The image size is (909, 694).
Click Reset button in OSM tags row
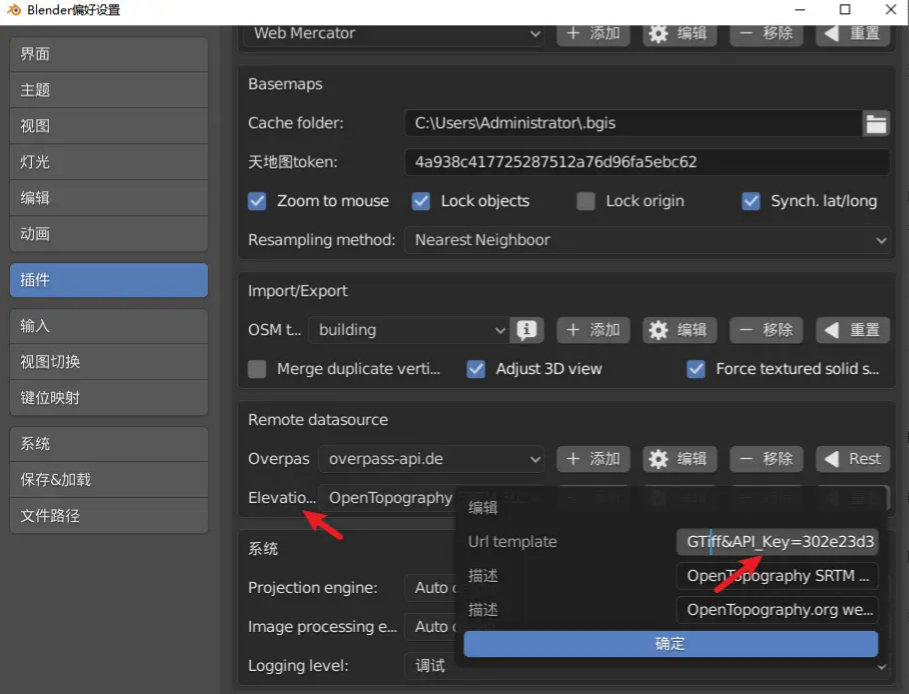click(852, 330)
